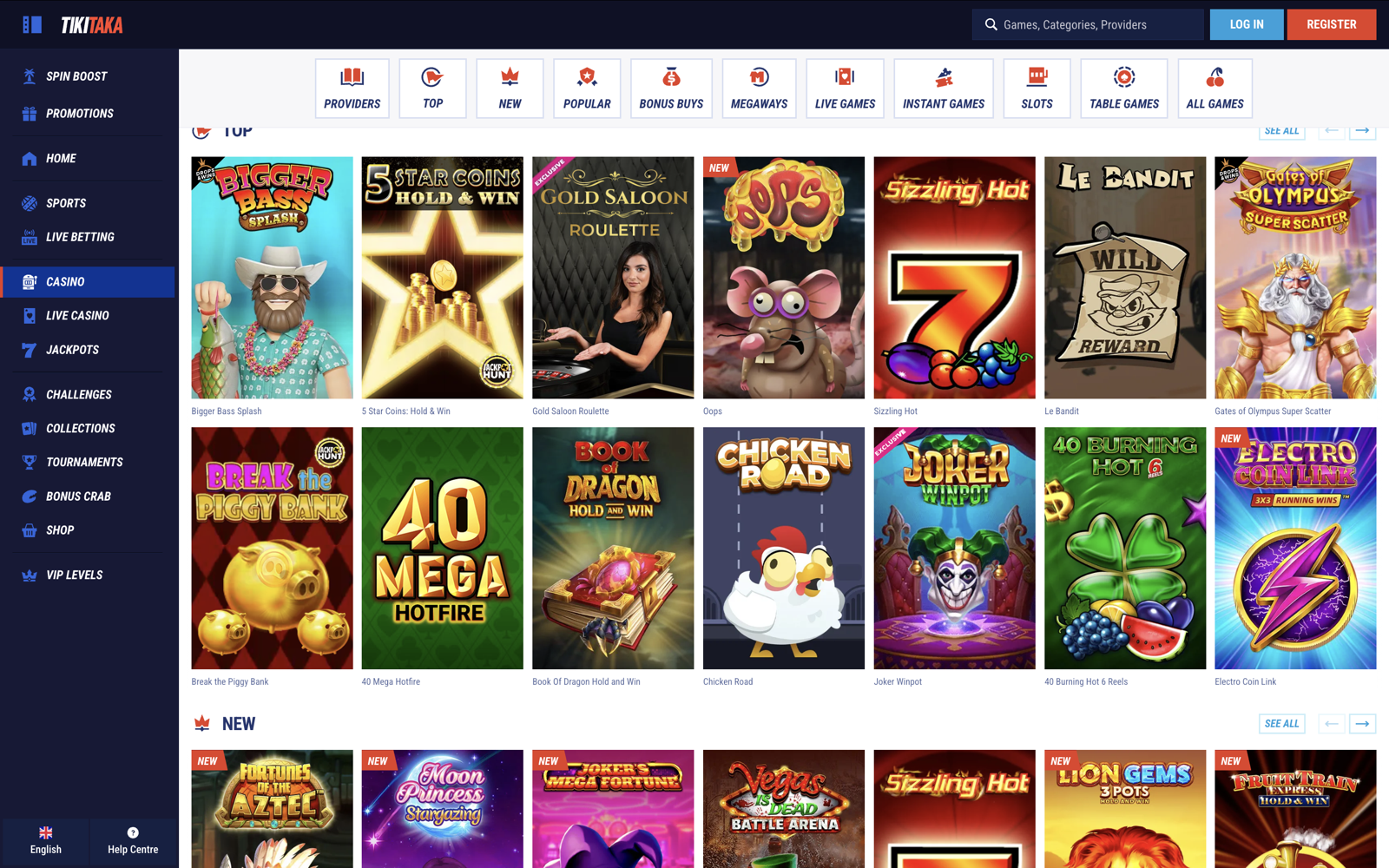Open Bonus Crab from sidebar
Viewport: 1389px width, 868px height.
pos(78,496)
